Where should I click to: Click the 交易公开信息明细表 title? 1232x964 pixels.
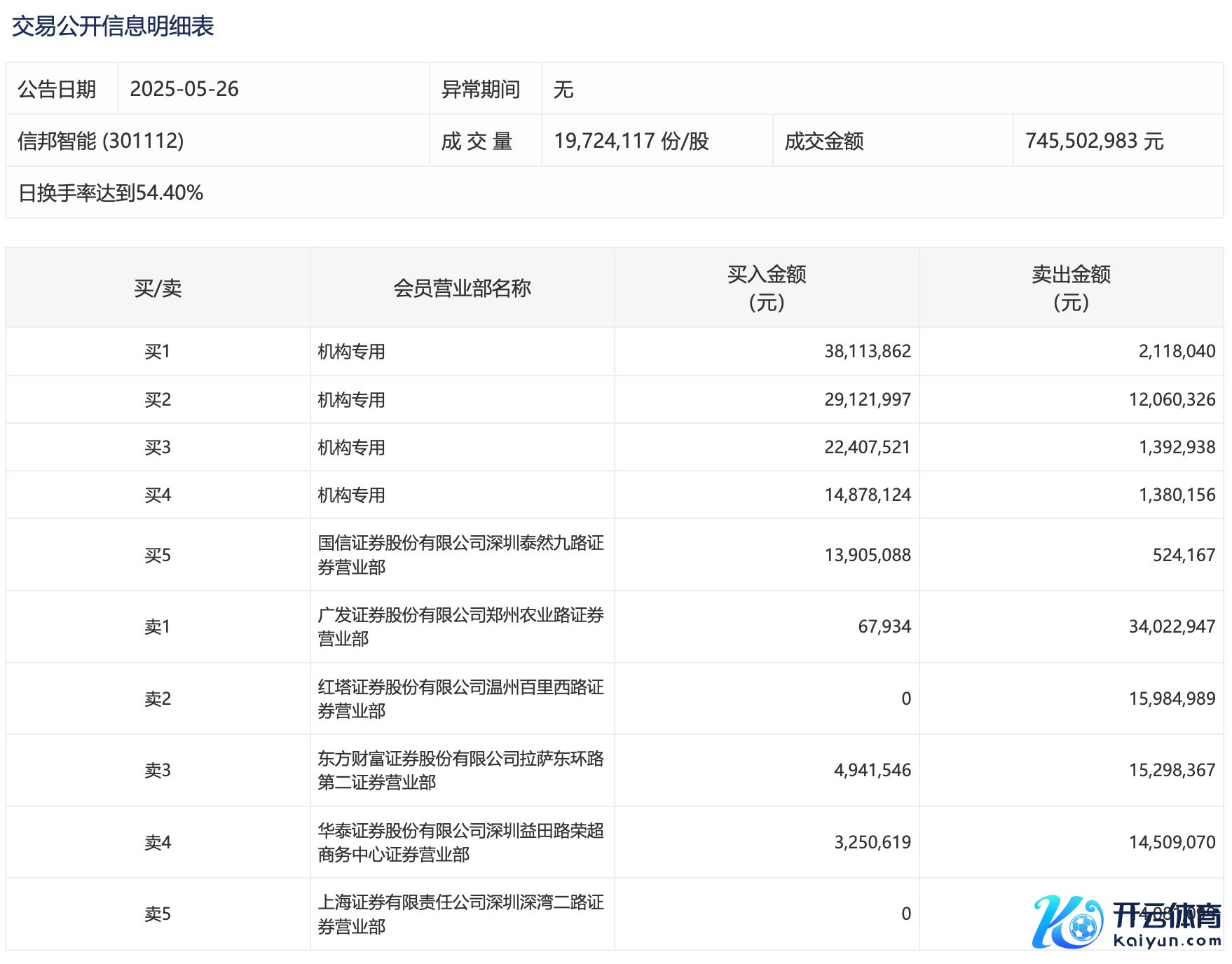tap(113, 27)
